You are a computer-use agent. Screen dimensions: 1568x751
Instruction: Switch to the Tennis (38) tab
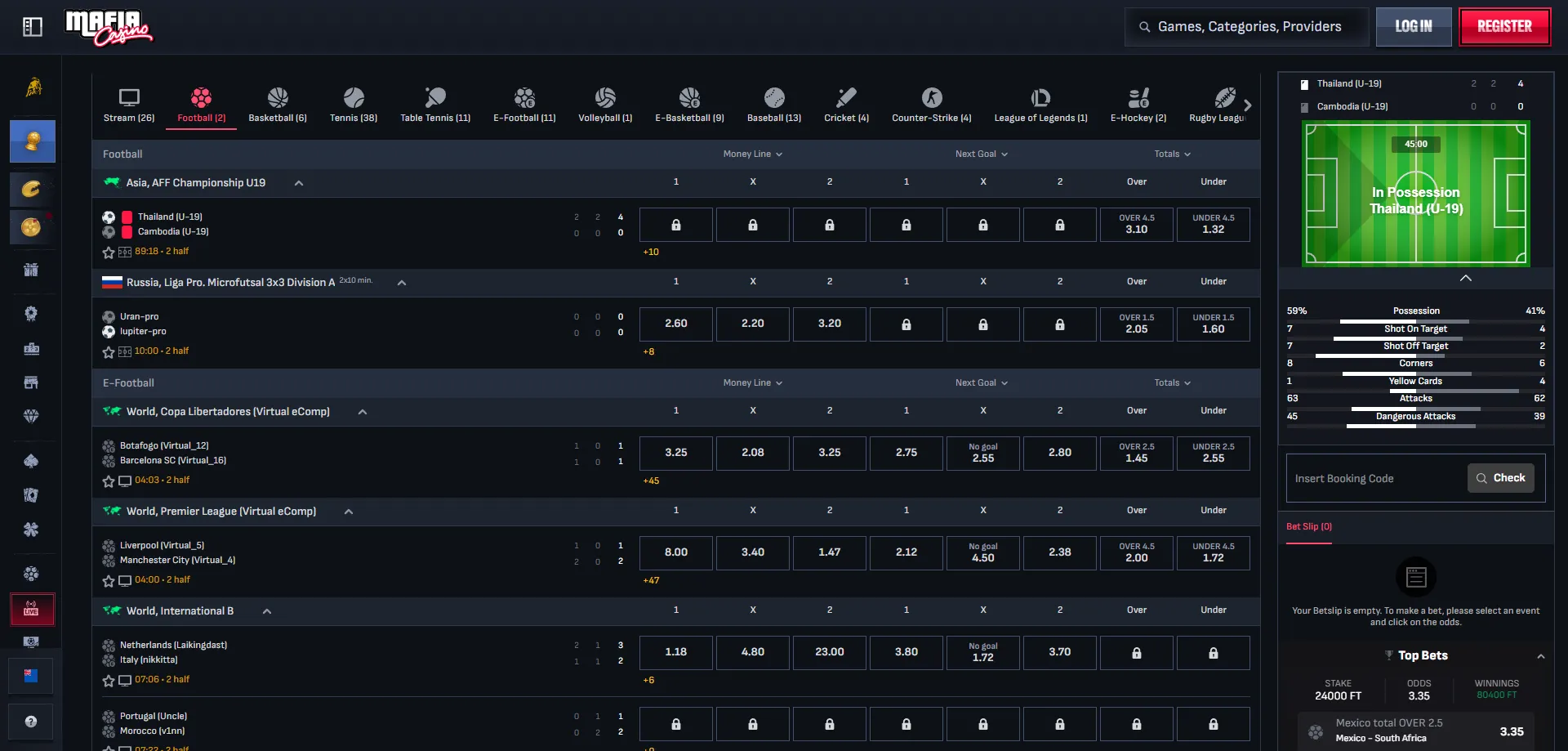point(354,105)
